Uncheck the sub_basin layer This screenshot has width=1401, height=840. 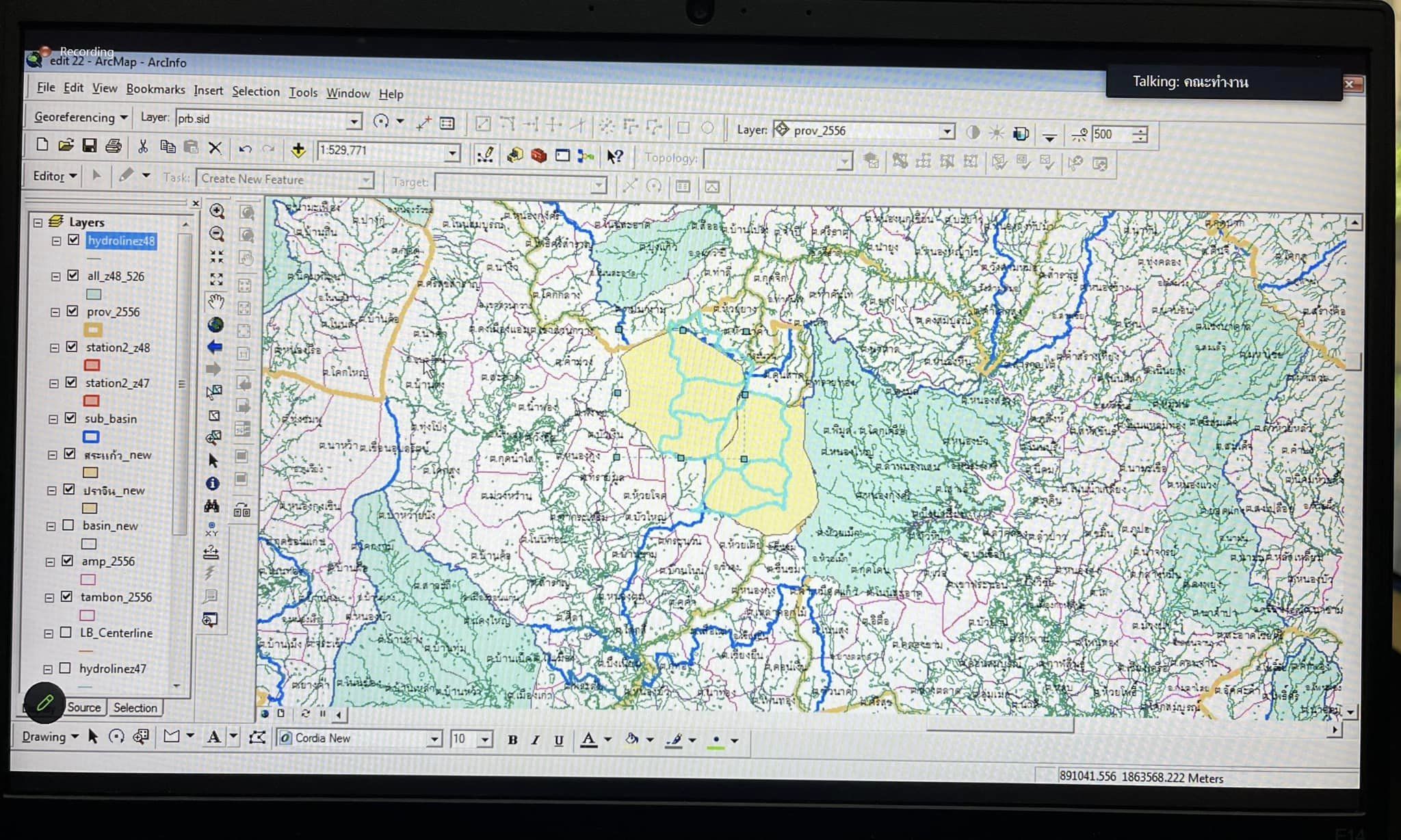tap(70, 418)
